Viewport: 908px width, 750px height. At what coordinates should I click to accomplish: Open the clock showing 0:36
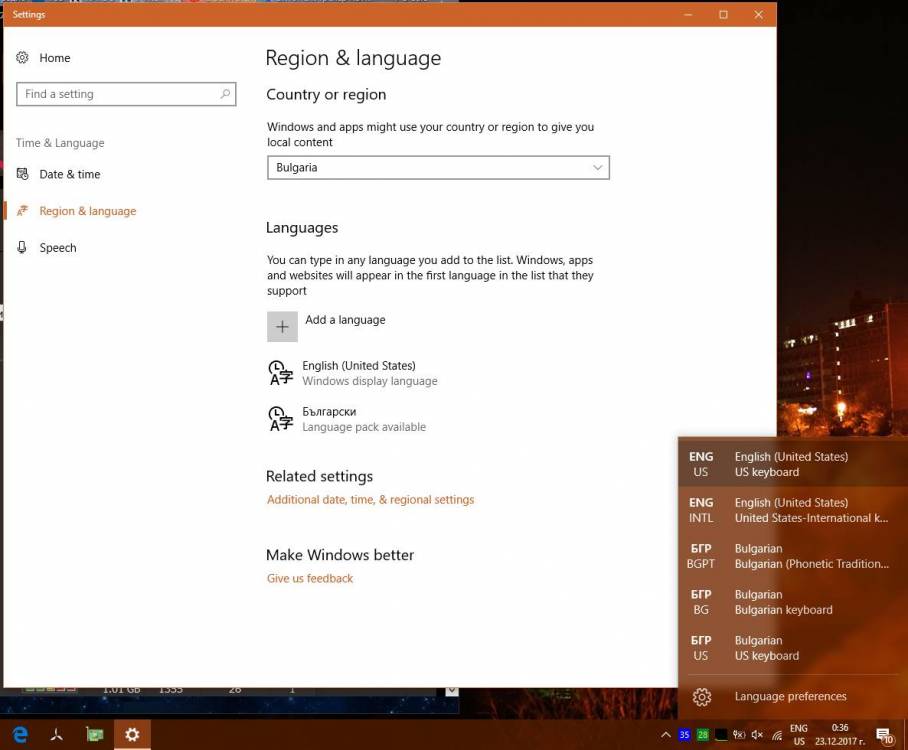pyautogui.click(x=840, y=734)
